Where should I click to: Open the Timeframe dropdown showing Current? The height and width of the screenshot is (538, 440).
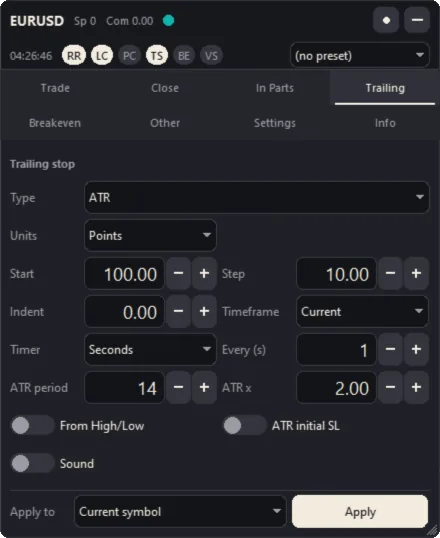point(362,312)
